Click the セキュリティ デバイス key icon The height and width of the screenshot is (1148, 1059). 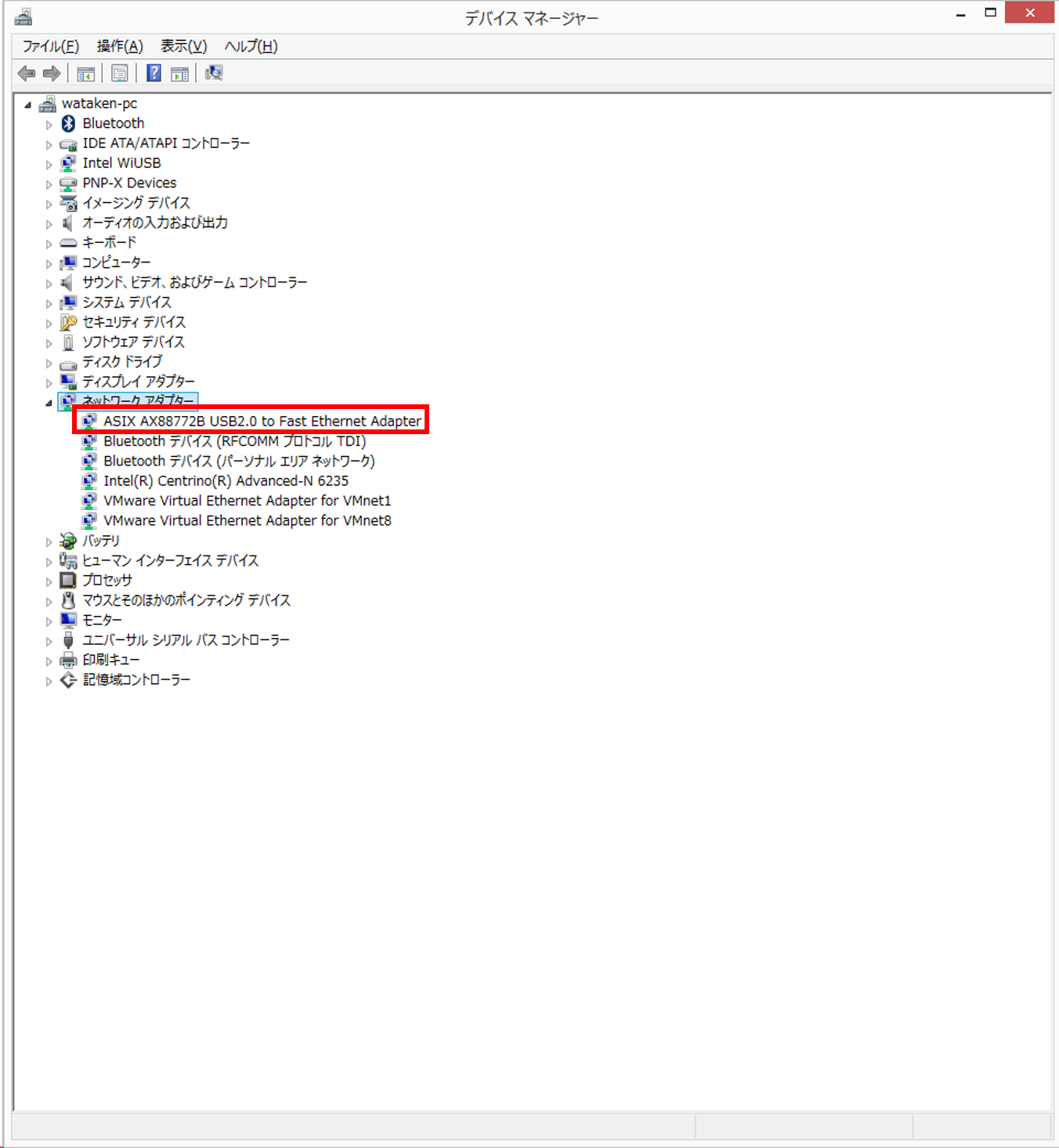[x=68, y=322]
